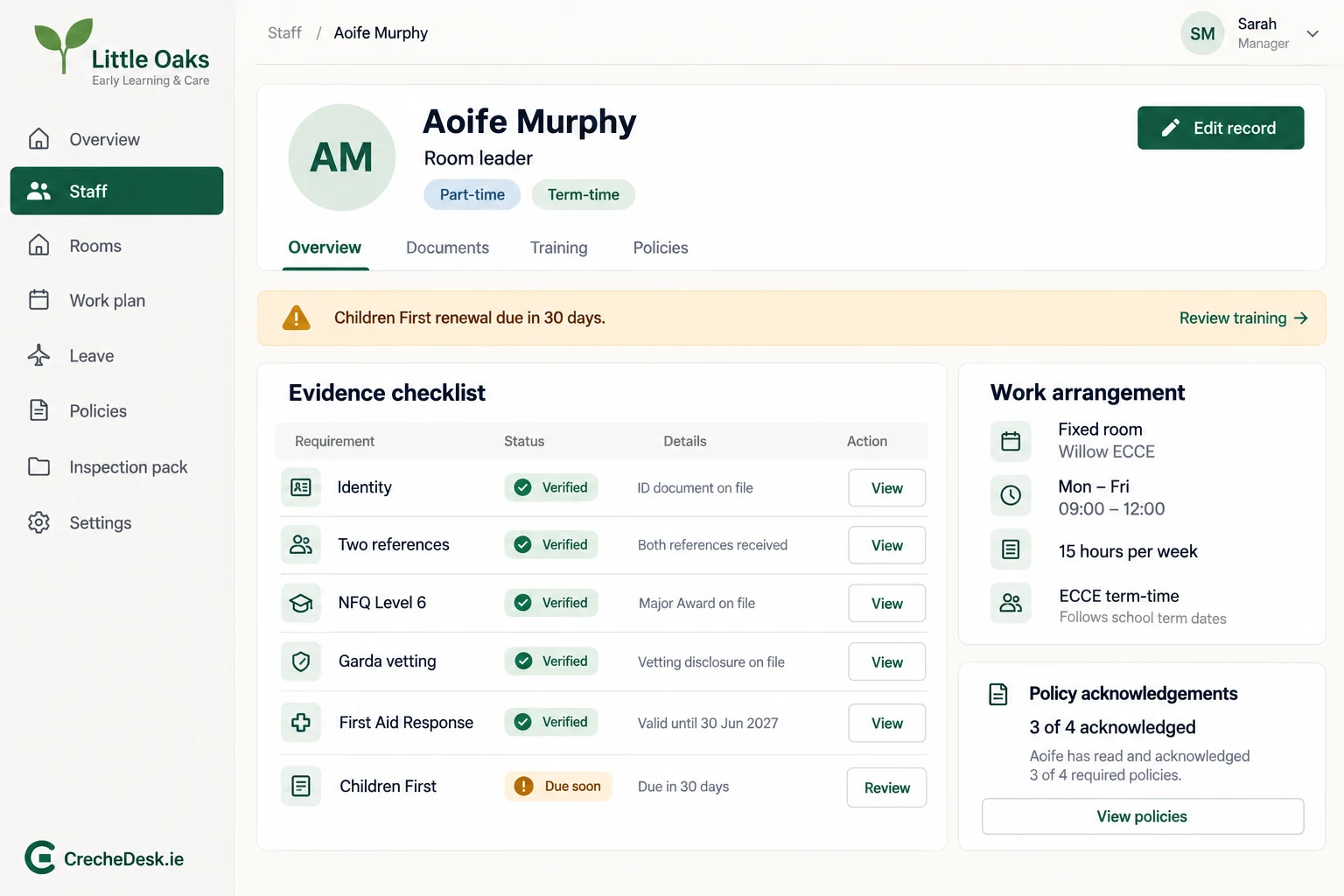Click the Leave airplane icon
The width and height of the screenshot is (1344, 896).
click(x=38, y=355)
